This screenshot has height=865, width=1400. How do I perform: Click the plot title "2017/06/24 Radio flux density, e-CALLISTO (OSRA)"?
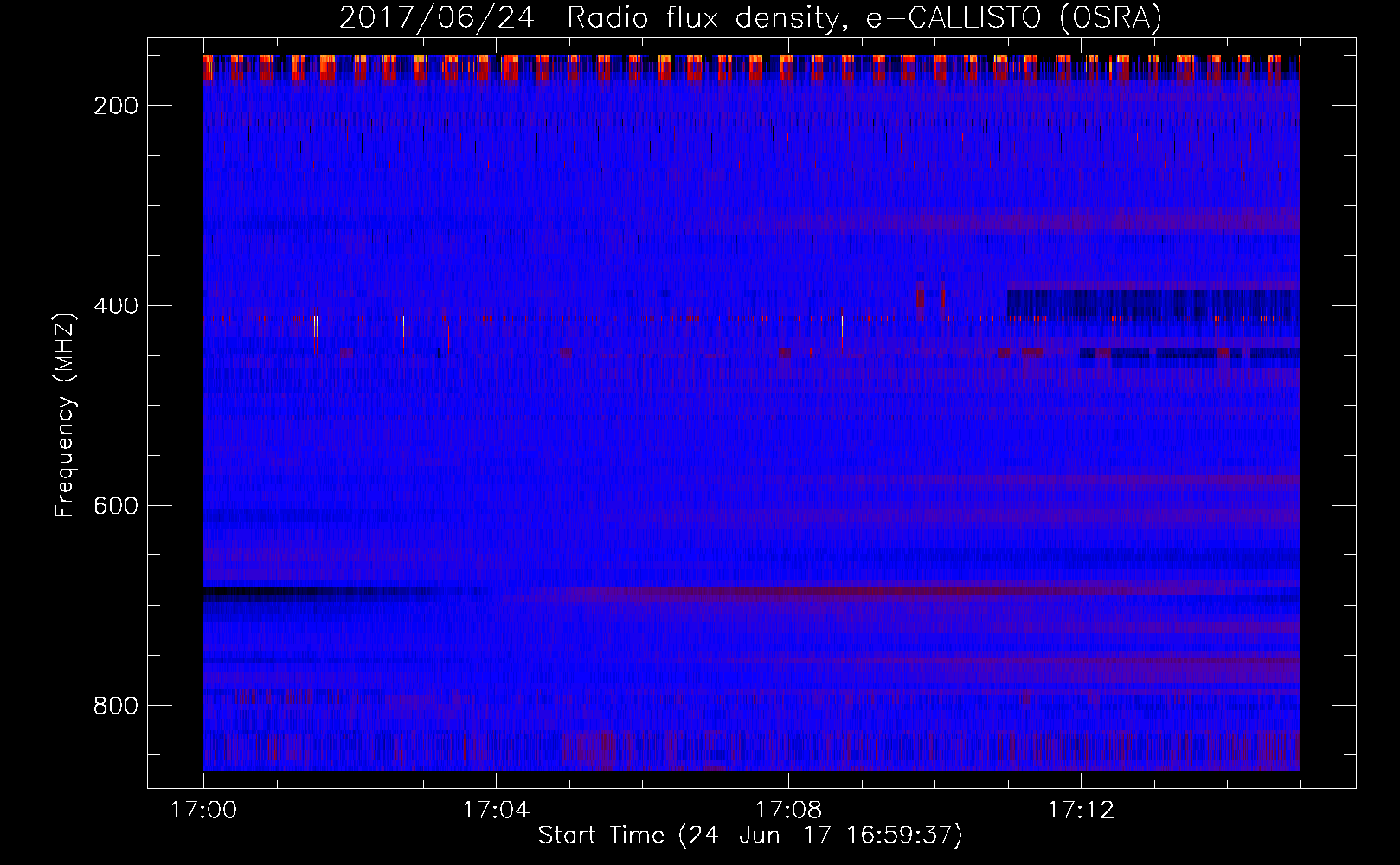750,17
